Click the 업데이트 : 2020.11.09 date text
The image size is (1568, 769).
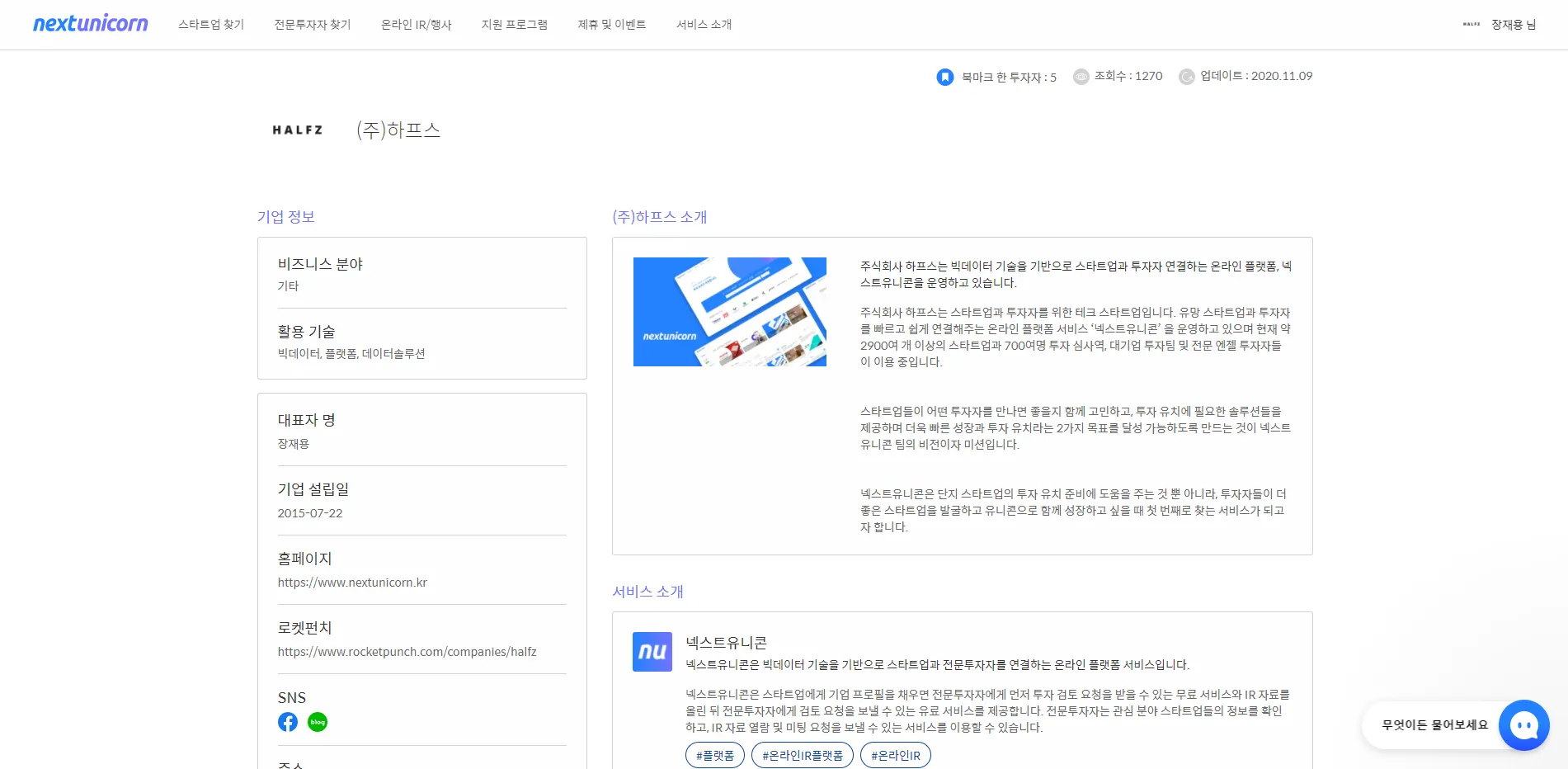point(1256,76)
